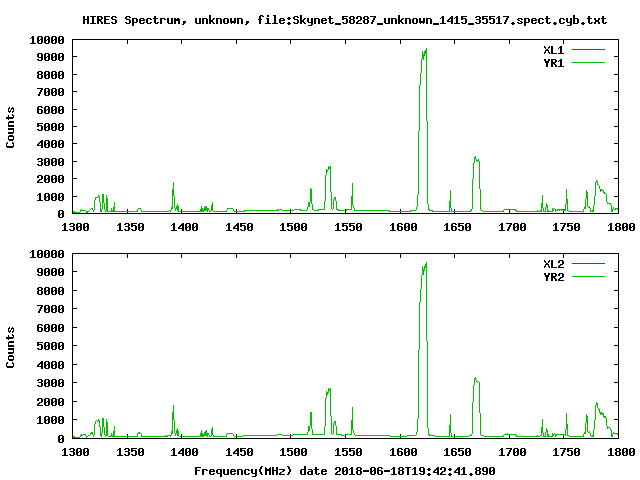Click the 10000 tick label on the XL1/YR1 plot
640x480 pixels.
click(x=47, y=40)
